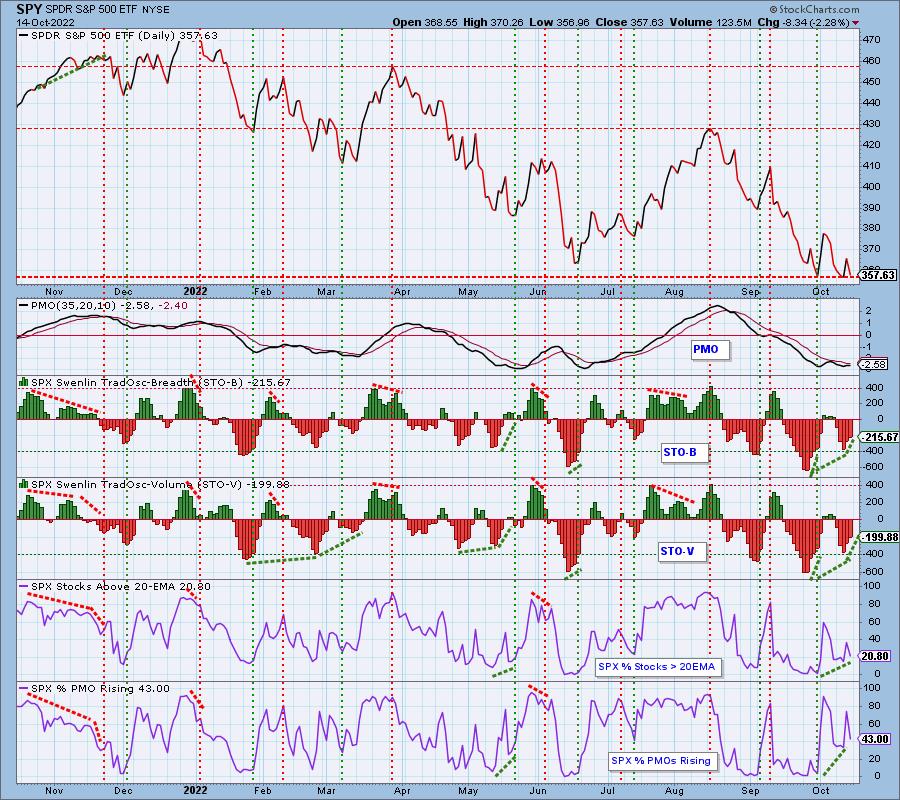This screenshot has width=900, height=800.
Task: Click the Chg -8.34 (-2.28%) value
Action: tap(804, 22)
